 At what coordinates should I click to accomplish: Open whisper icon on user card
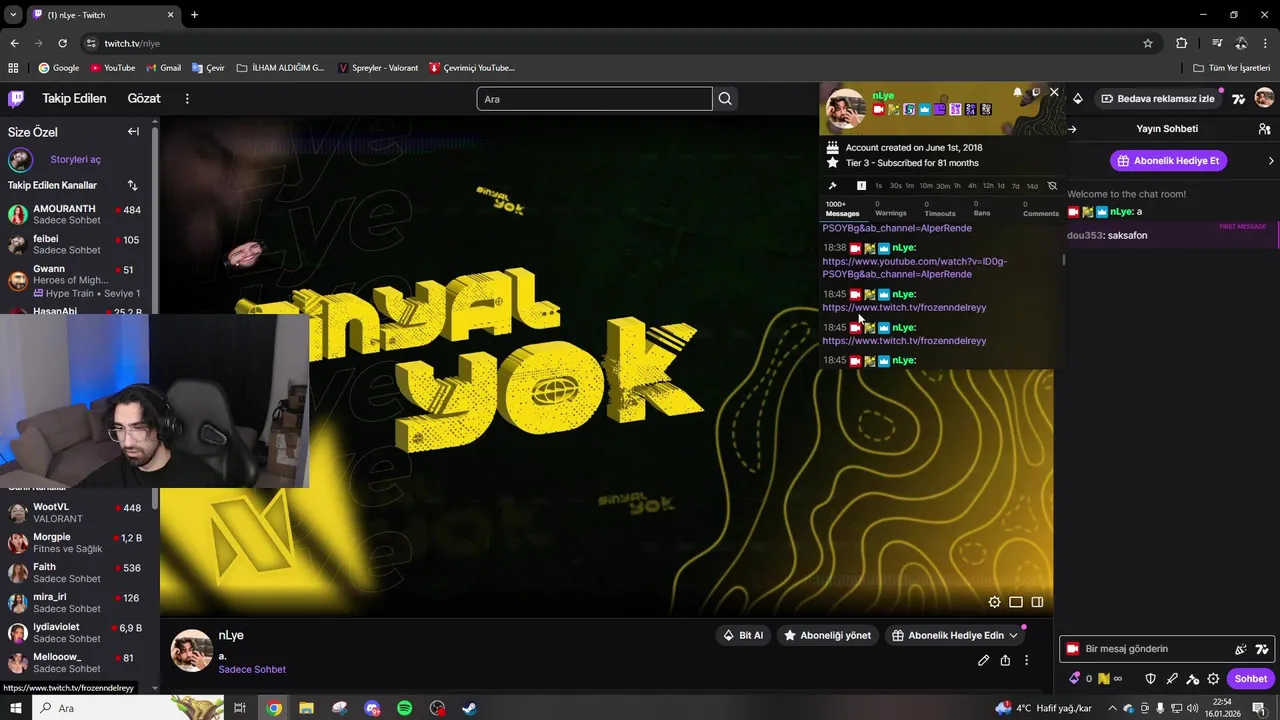click(x=1036, y=92)
